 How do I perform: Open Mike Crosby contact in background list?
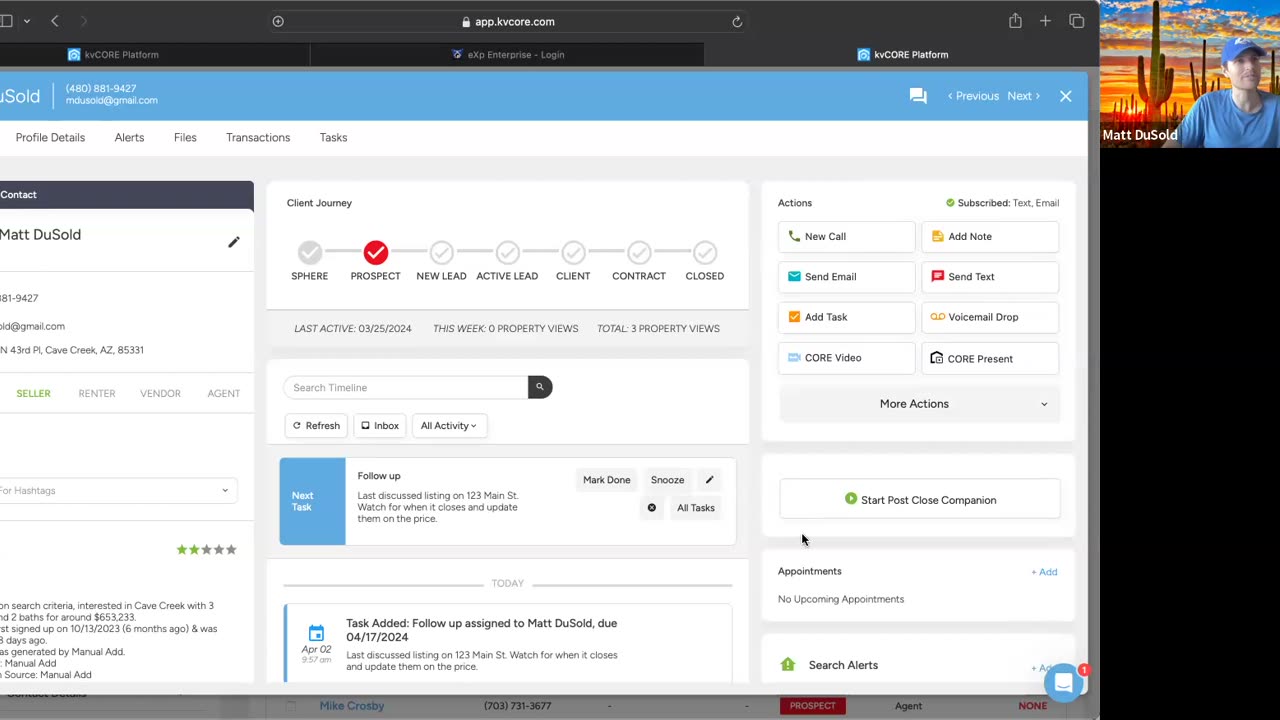coord(352,706)
